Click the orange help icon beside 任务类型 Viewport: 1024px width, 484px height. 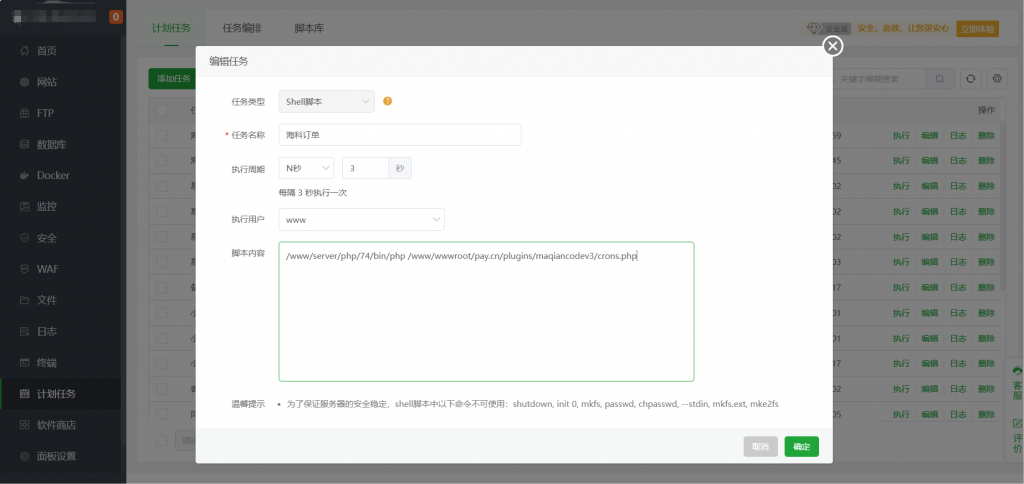(x=387, y=101)
